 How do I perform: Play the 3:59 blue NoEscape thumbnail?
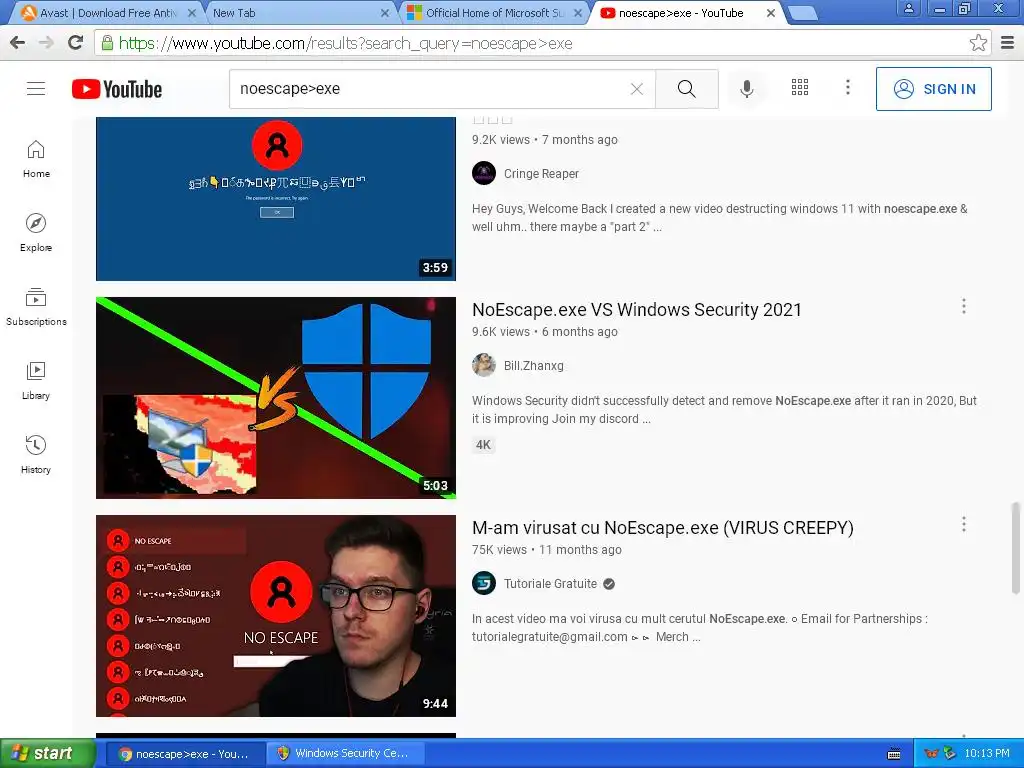coord(276,199)
